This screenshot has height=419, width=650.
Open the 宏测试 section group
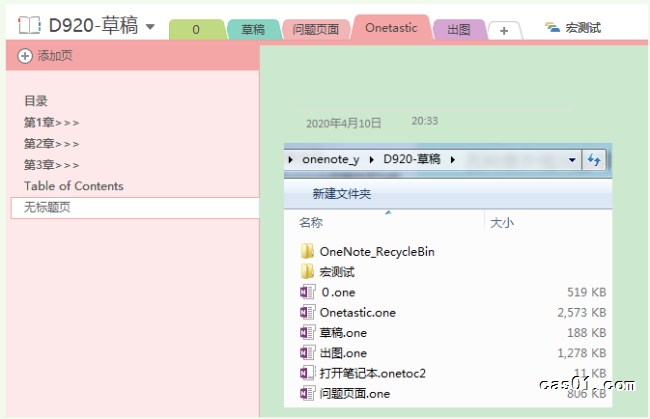[573, 28]
